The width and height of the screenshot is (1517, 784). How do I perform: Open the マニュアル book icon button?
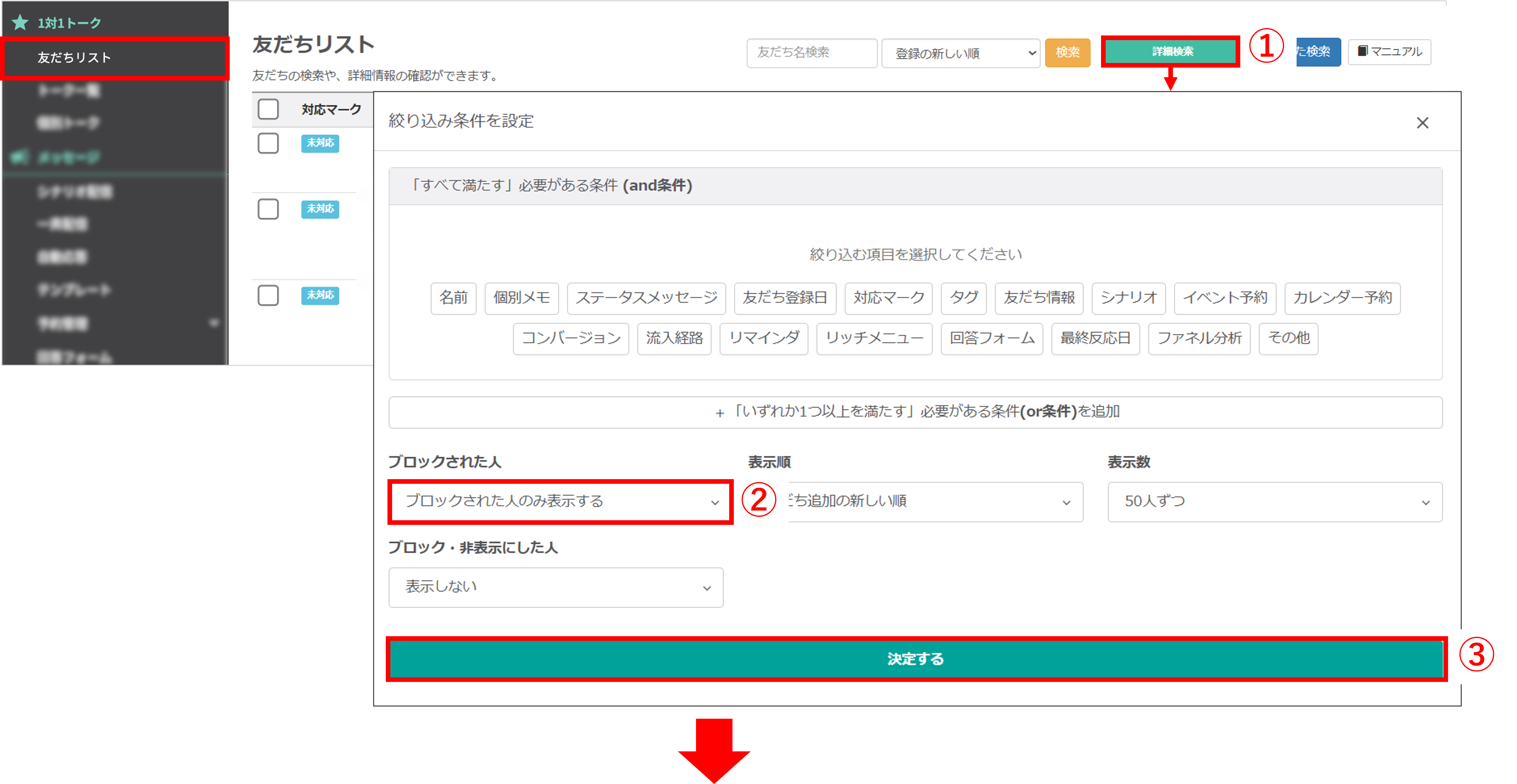(1389, 52)
